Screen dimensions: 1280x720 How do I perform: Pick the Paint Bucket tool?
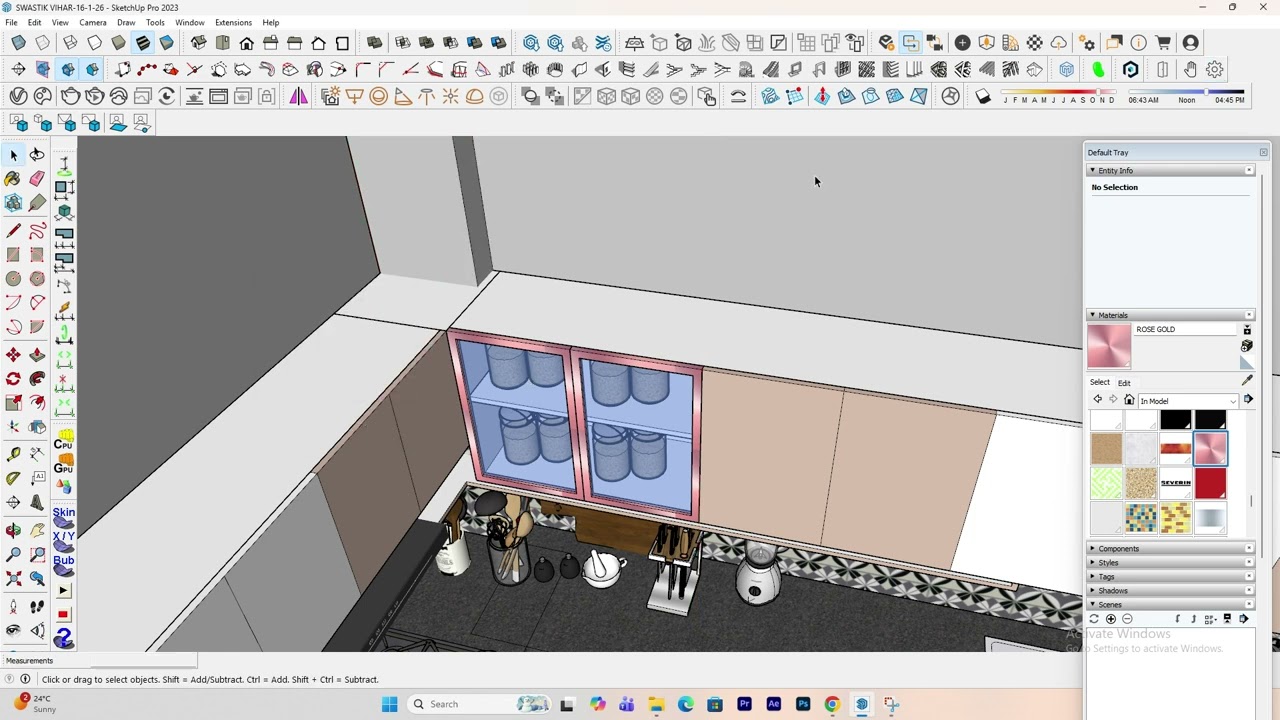tap(13, 179)
